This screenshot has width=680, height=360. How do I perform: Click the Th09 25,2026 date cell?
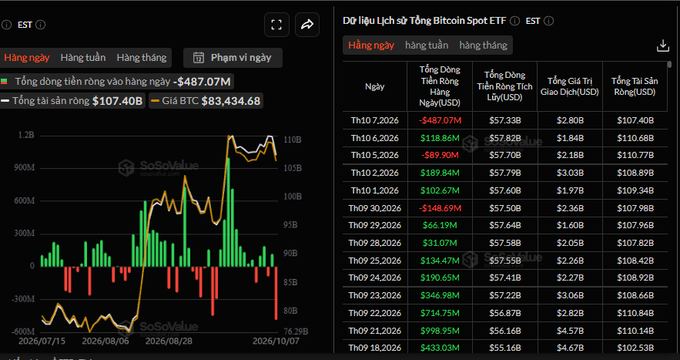(x=375, y=261)
